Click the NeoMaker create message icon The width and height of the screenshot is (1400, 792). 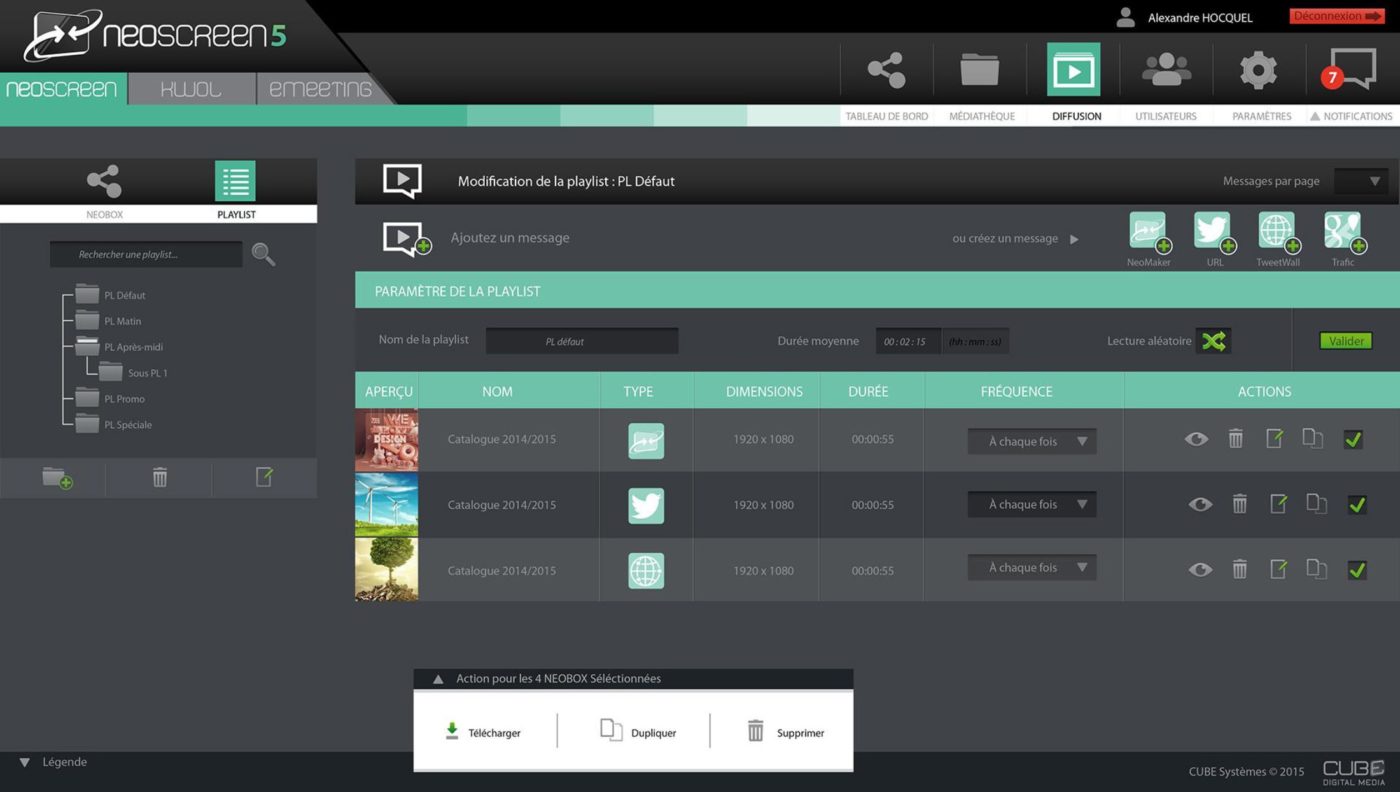pos(1148,232)
